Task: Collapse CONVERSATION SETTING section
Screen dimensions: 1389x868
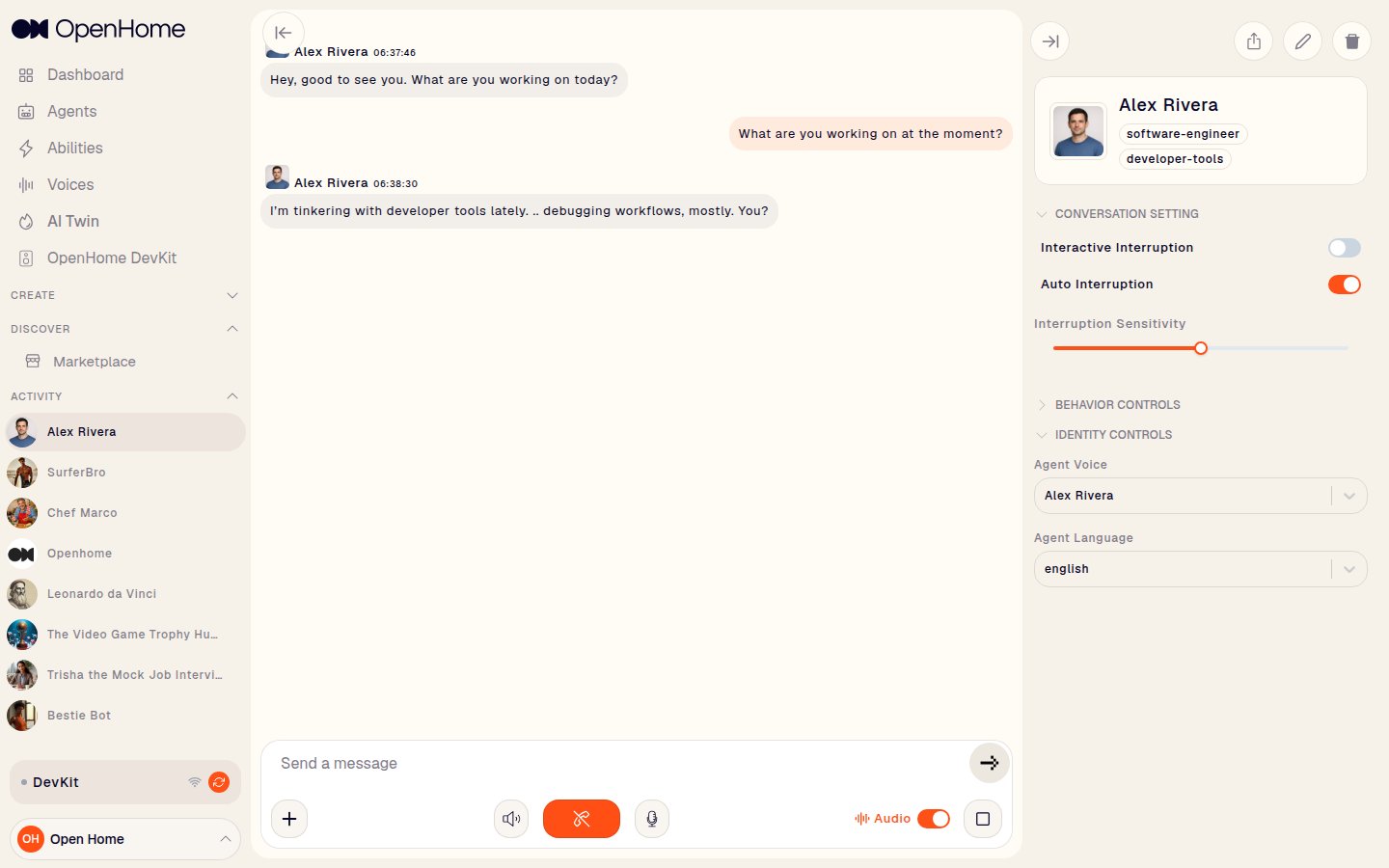Action: point(1117,214)
